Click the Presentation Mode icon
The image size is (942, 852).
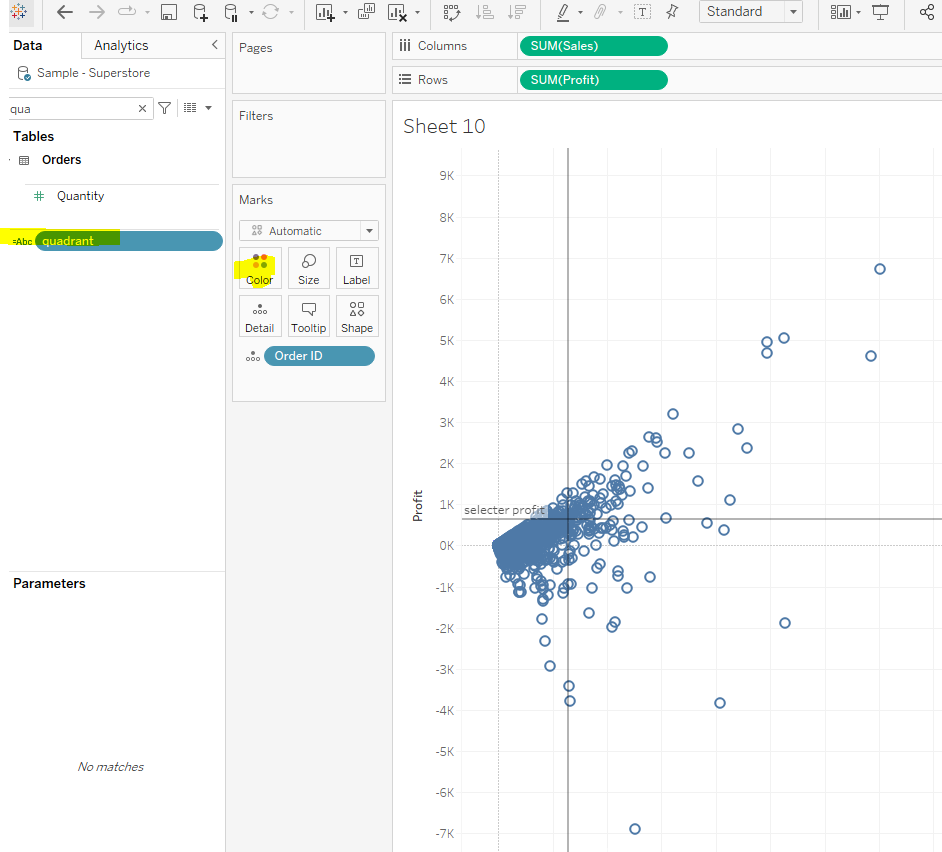click(x=880, y=12)
